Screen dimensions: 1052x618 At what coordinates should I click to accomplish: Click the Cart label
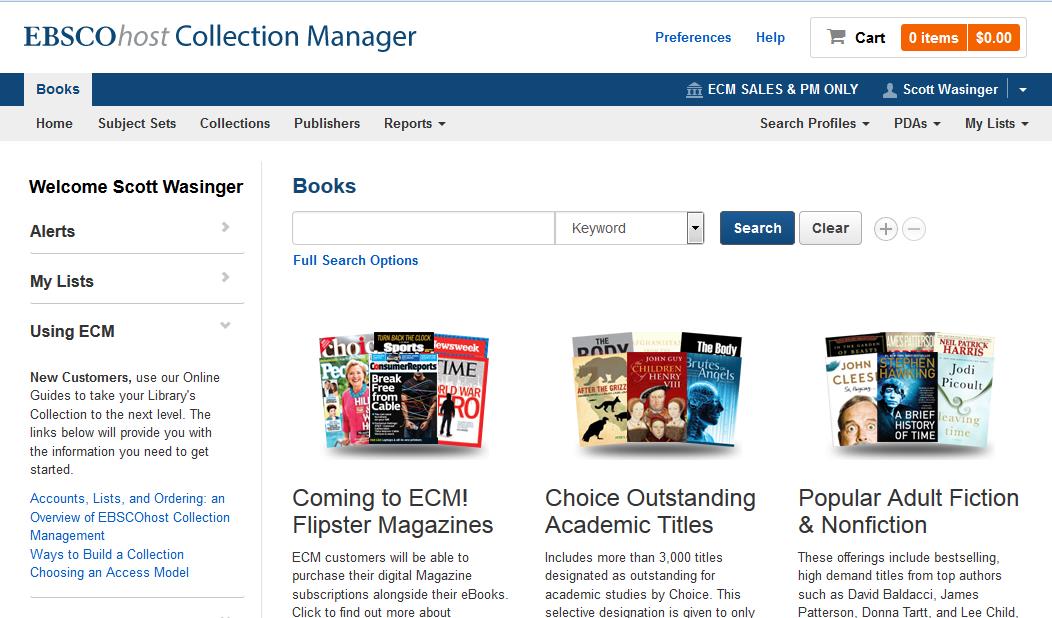click(x=870, y=38)
